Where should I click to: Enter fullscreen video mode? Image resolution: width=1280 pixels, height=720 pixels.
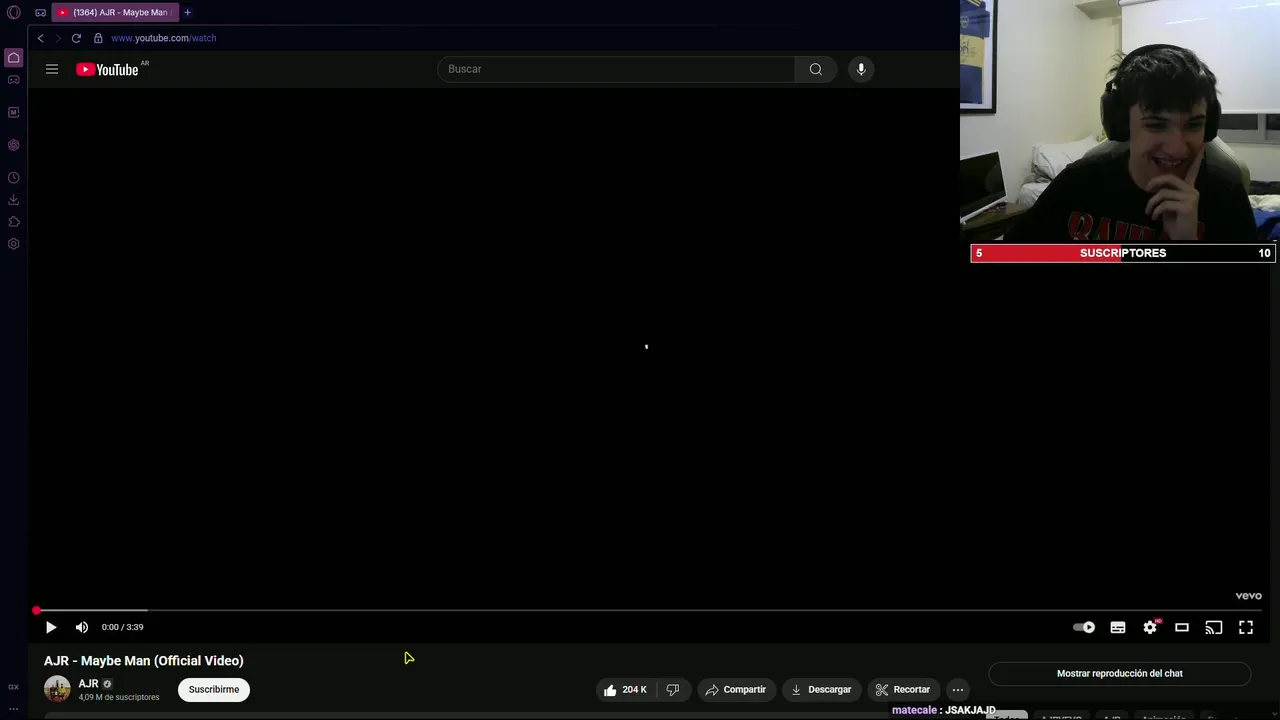(x=1246, y=627)
